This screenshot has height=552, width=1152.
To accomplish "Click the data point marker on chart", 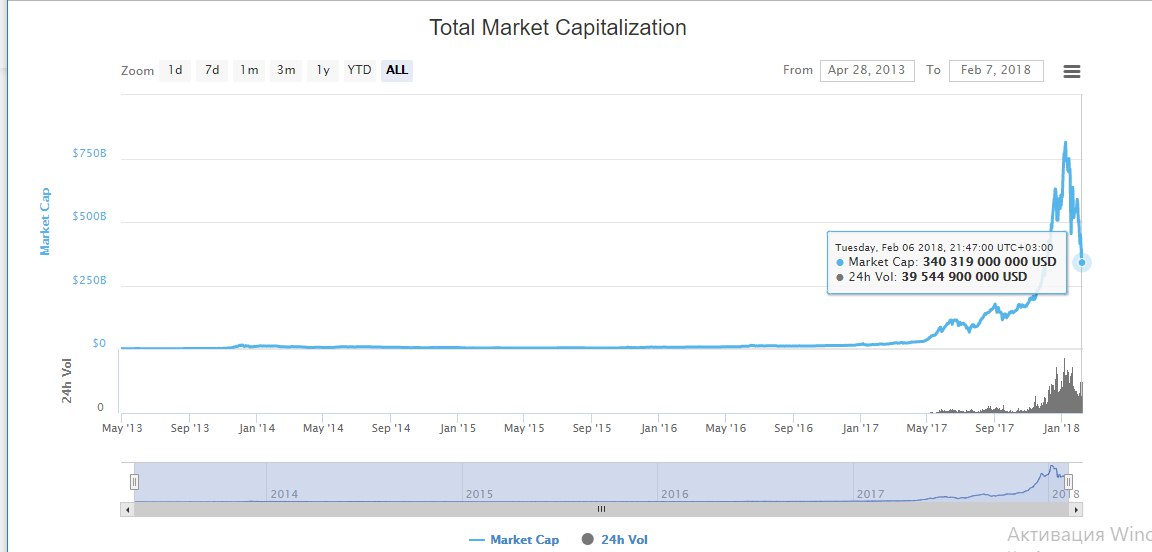I will point(1082,262).
